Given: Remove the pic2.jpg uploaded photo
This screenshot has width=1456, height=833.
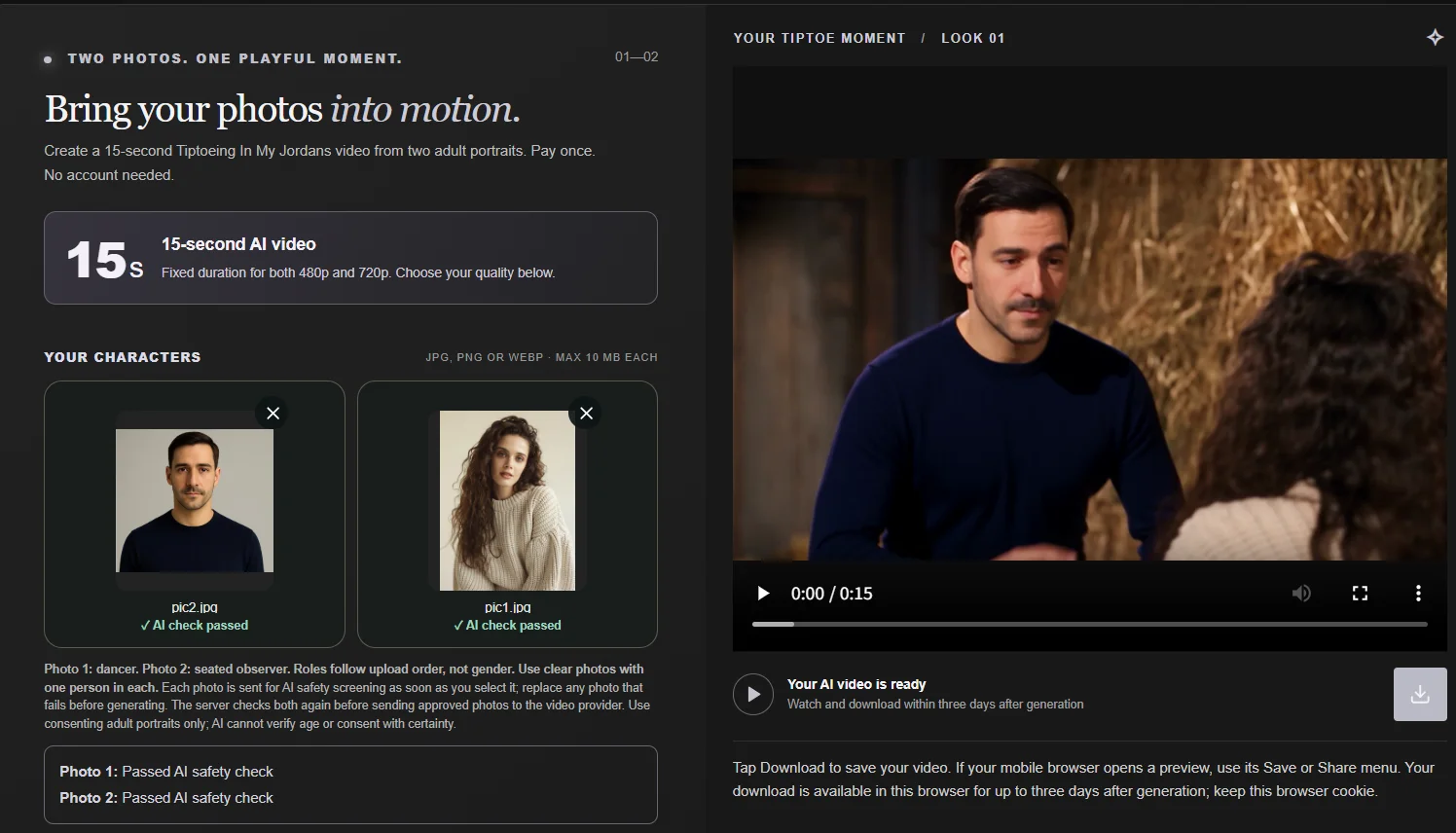Looking at the screenshot, I should pyautogui.click(x=273, y=414).
